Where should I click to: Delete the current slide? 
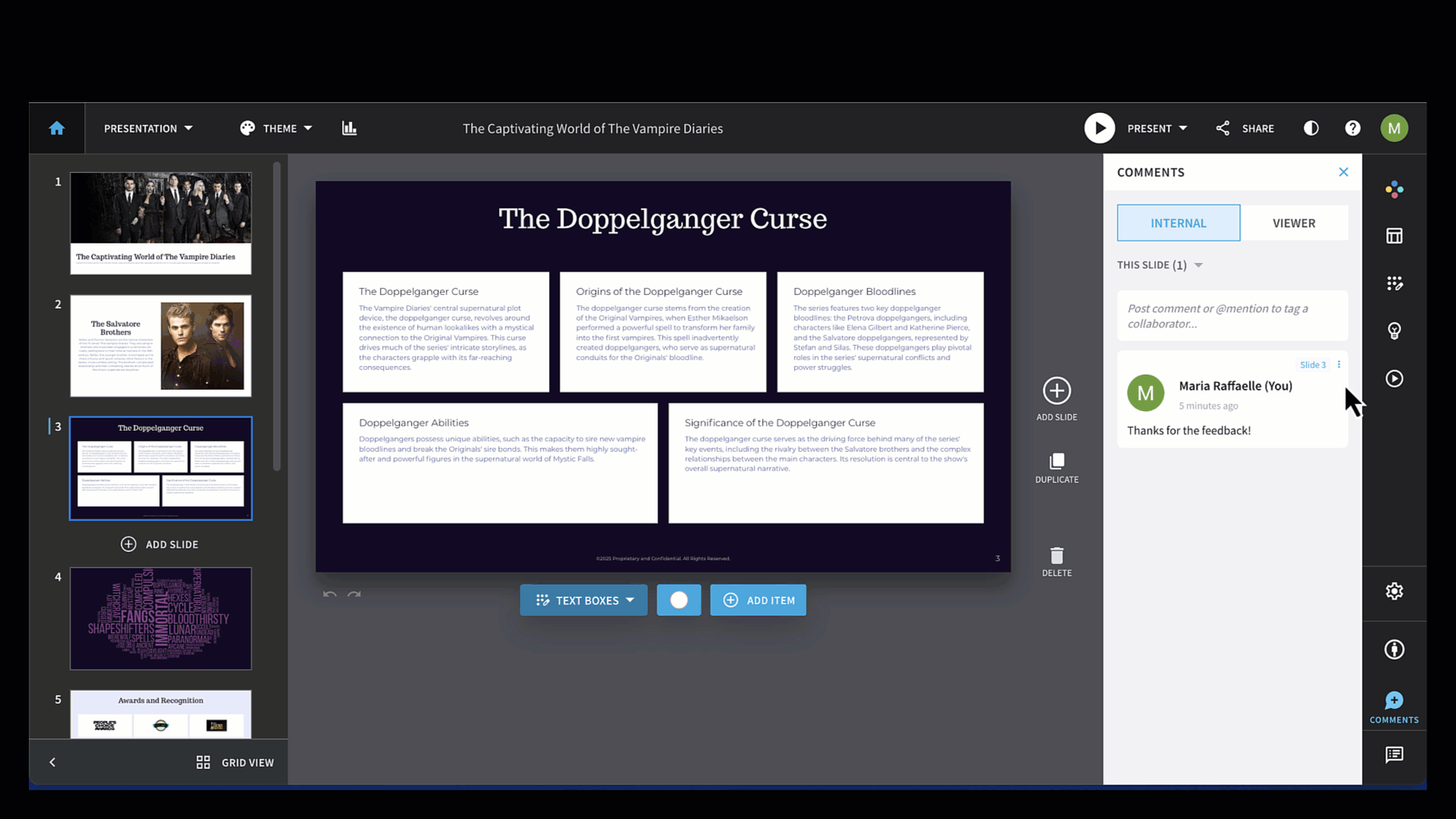(1057, 562)
